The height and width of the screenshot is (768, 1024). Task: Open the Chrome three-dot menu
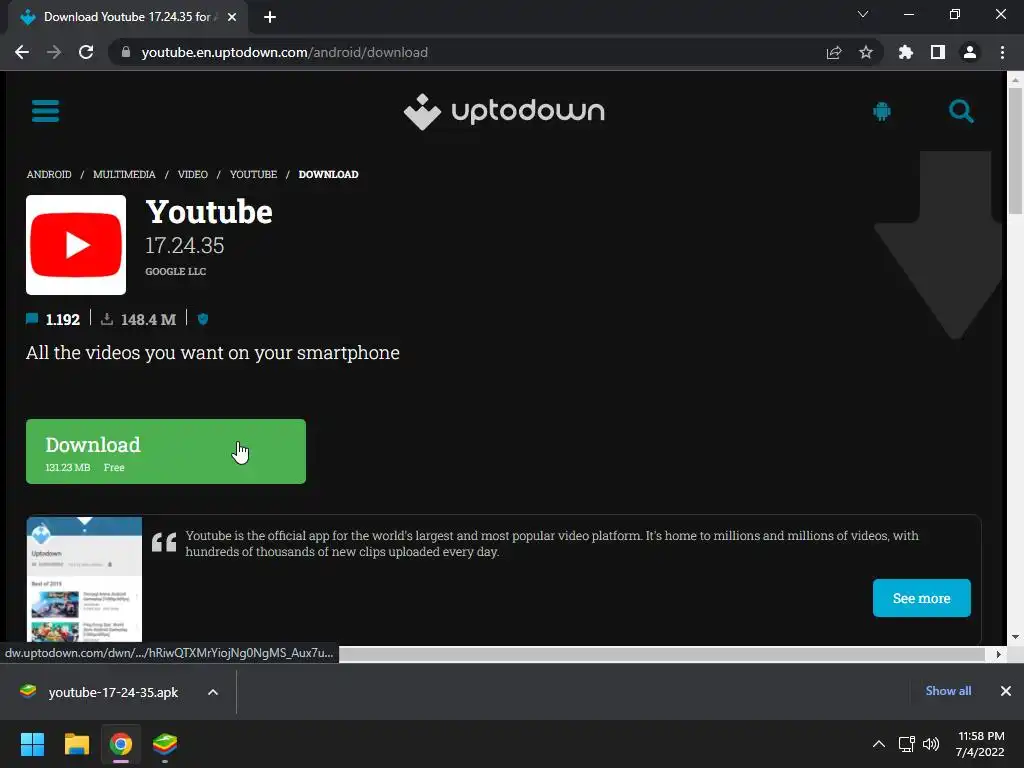coord(1002,52)
